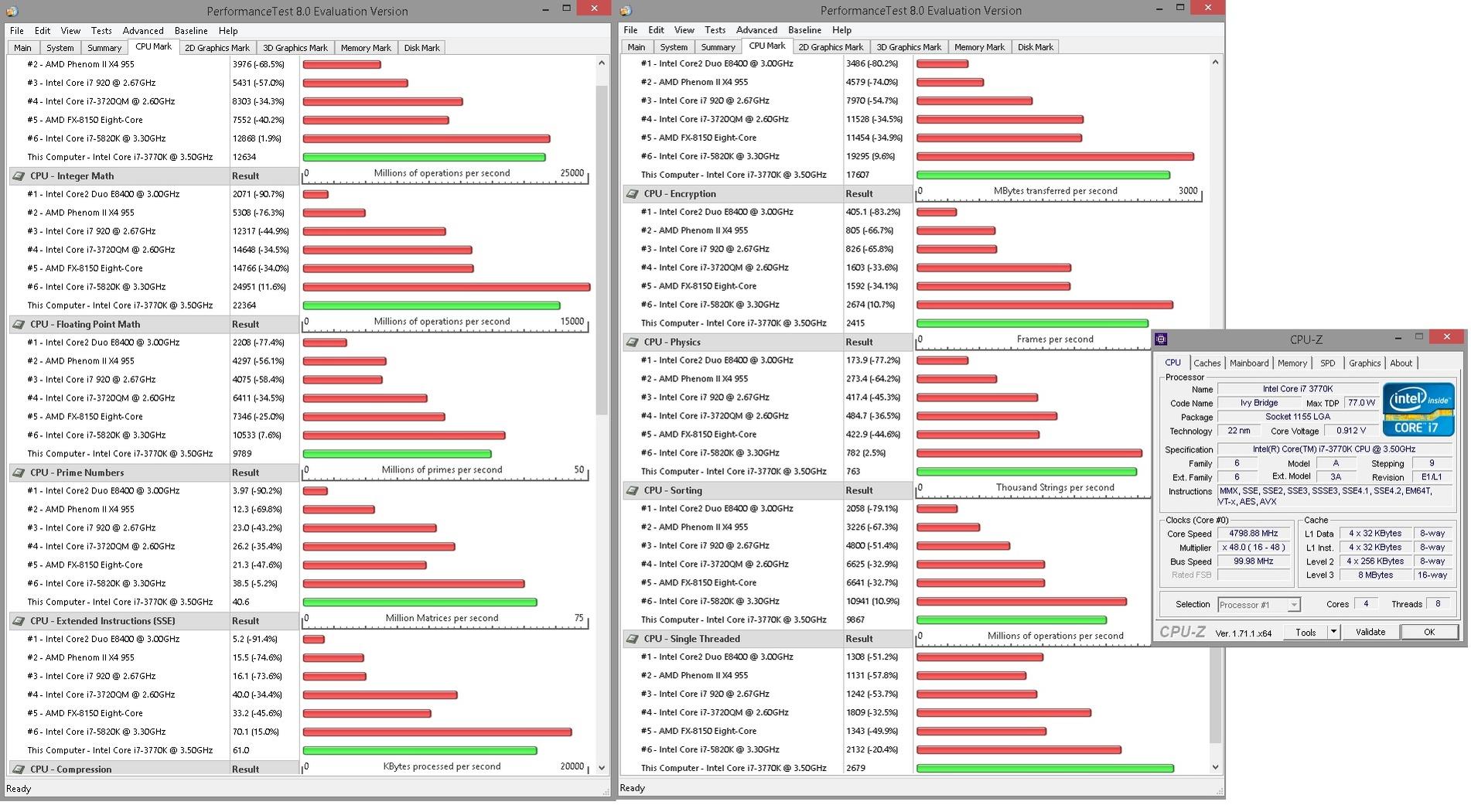Open View menu in right PerformanceTest window
This screenshot has width=1471, height=812.
click(684, 30)
